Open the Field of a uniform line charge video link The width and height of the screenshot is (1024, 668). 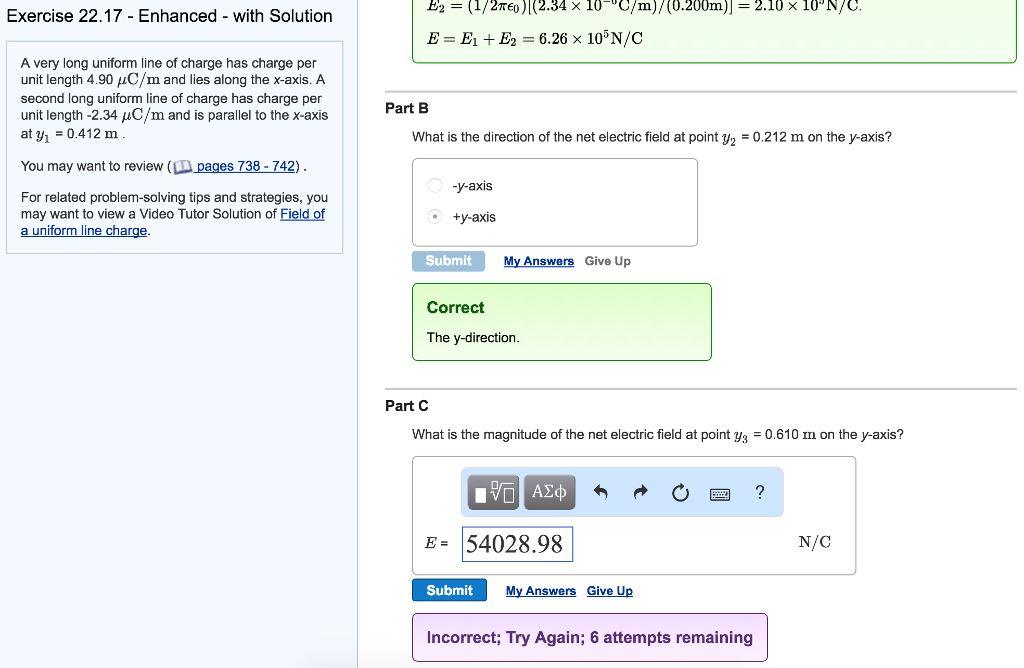click(302, 214)
